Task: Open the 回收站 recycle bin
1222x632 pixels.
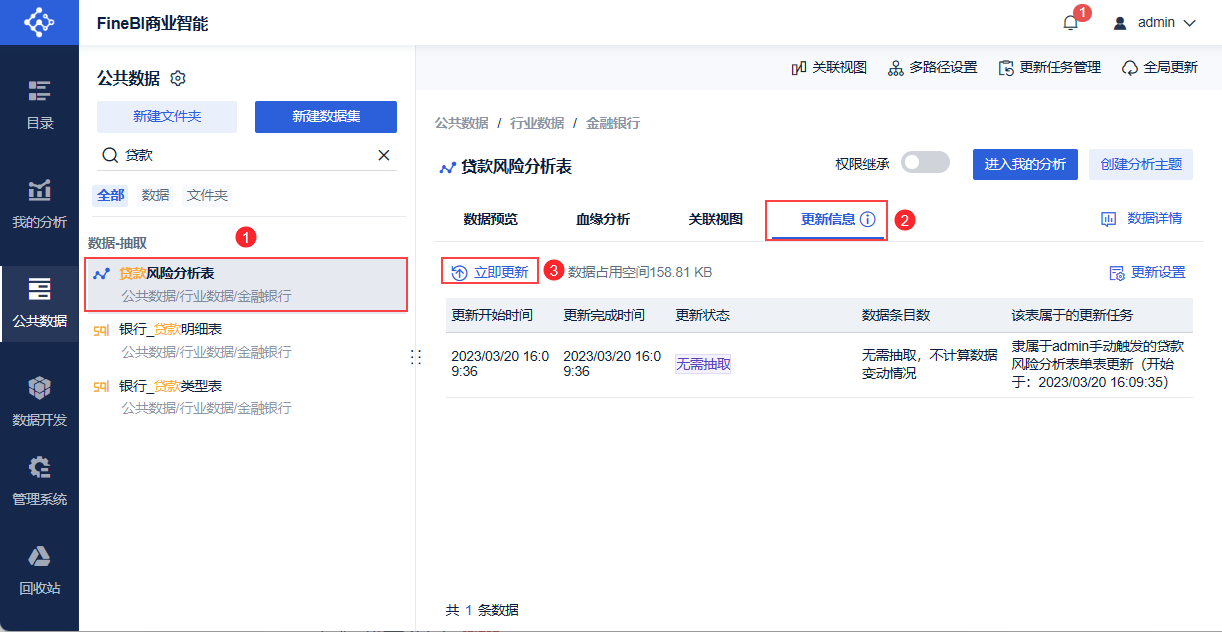Action: click(x=40, y=571)
